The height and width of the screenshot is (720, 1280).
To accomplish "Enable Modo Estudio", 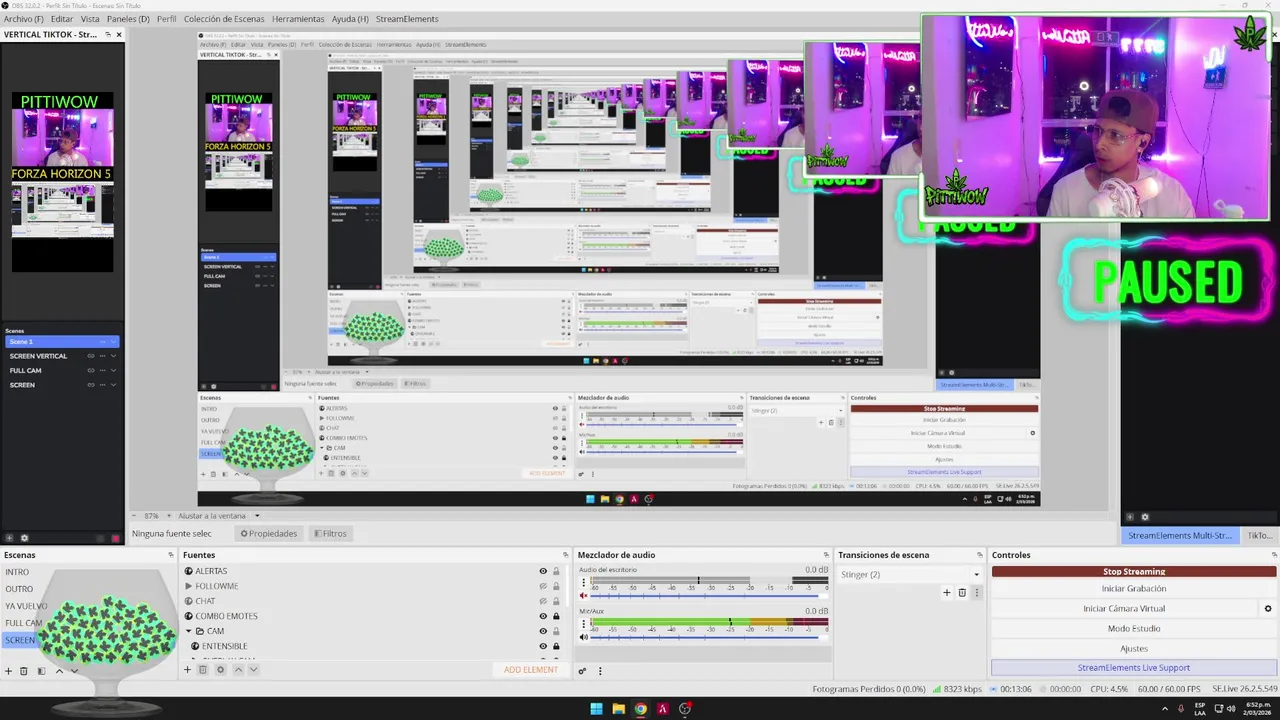I will (x=1134, y=628).
